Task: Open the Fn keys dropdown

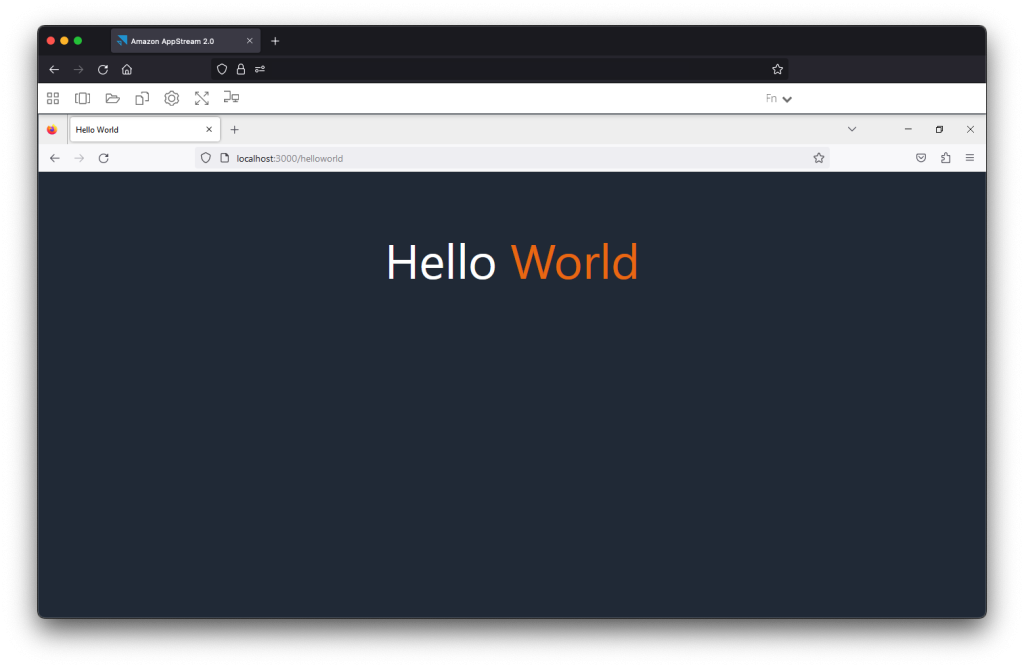Action: point(779,97)
